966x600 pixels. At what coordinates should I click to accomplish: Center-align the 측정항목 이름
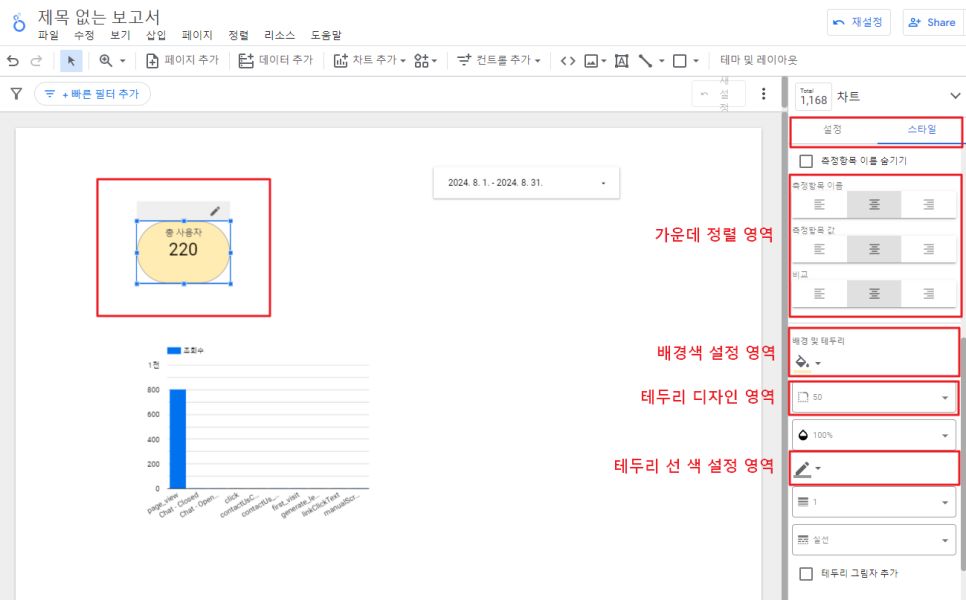[x=874, y=205]
